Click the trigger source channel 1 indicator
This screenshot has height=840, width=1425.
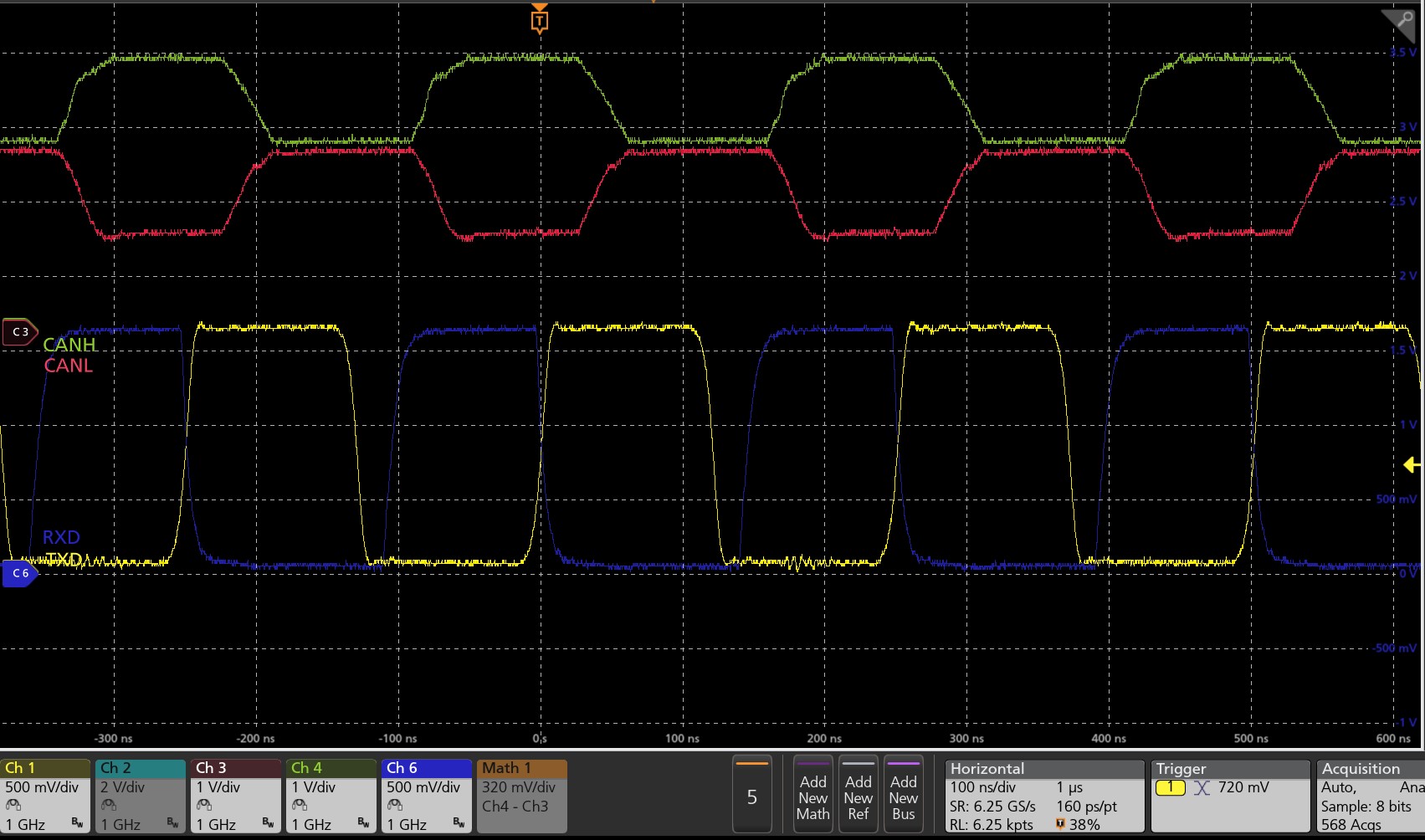(x=1170, y=787)
